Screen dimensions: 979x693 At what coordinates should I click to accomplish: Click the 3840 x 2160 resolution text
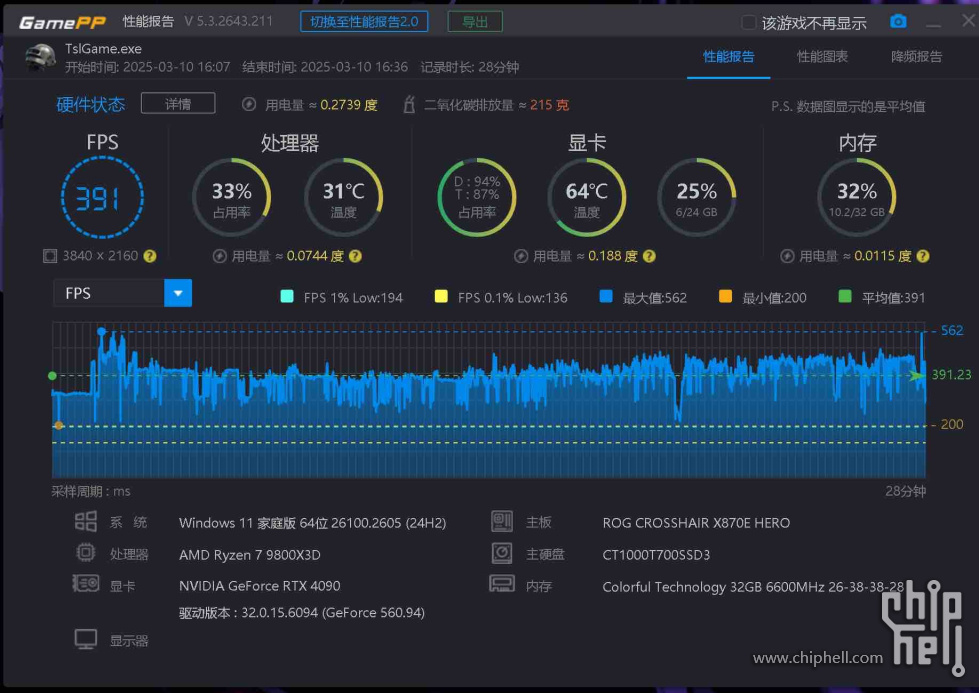click(x=100, y=256)
